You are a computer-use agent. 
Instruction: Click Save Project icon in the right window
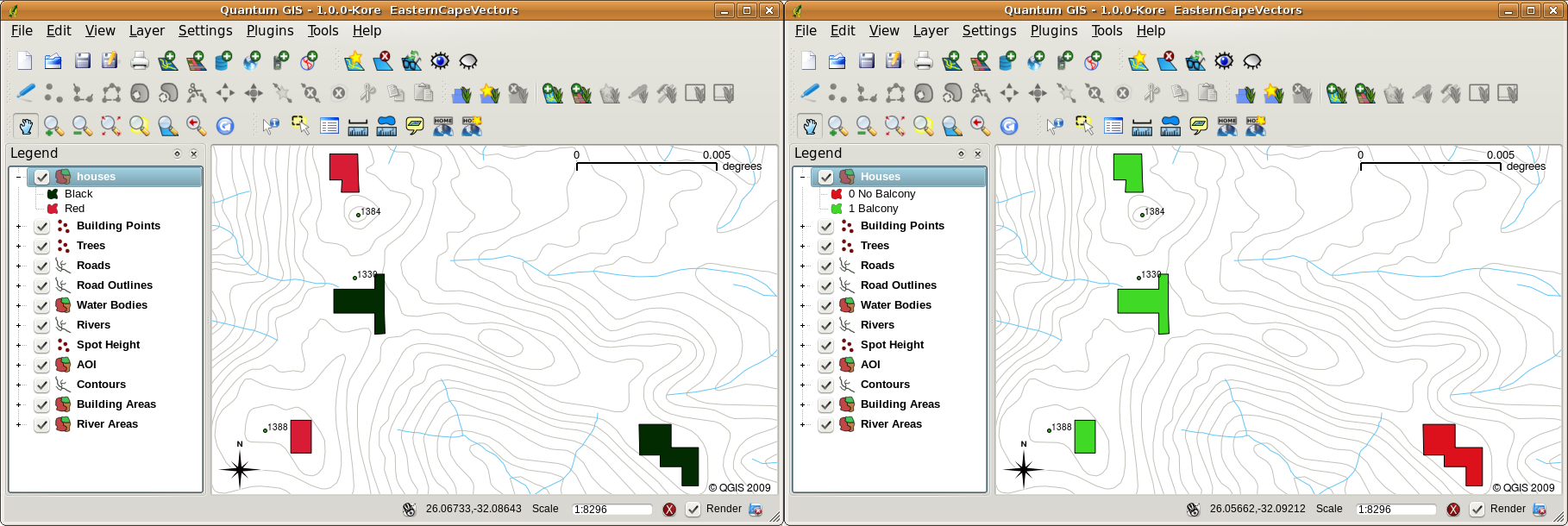(x=866, y=60)
